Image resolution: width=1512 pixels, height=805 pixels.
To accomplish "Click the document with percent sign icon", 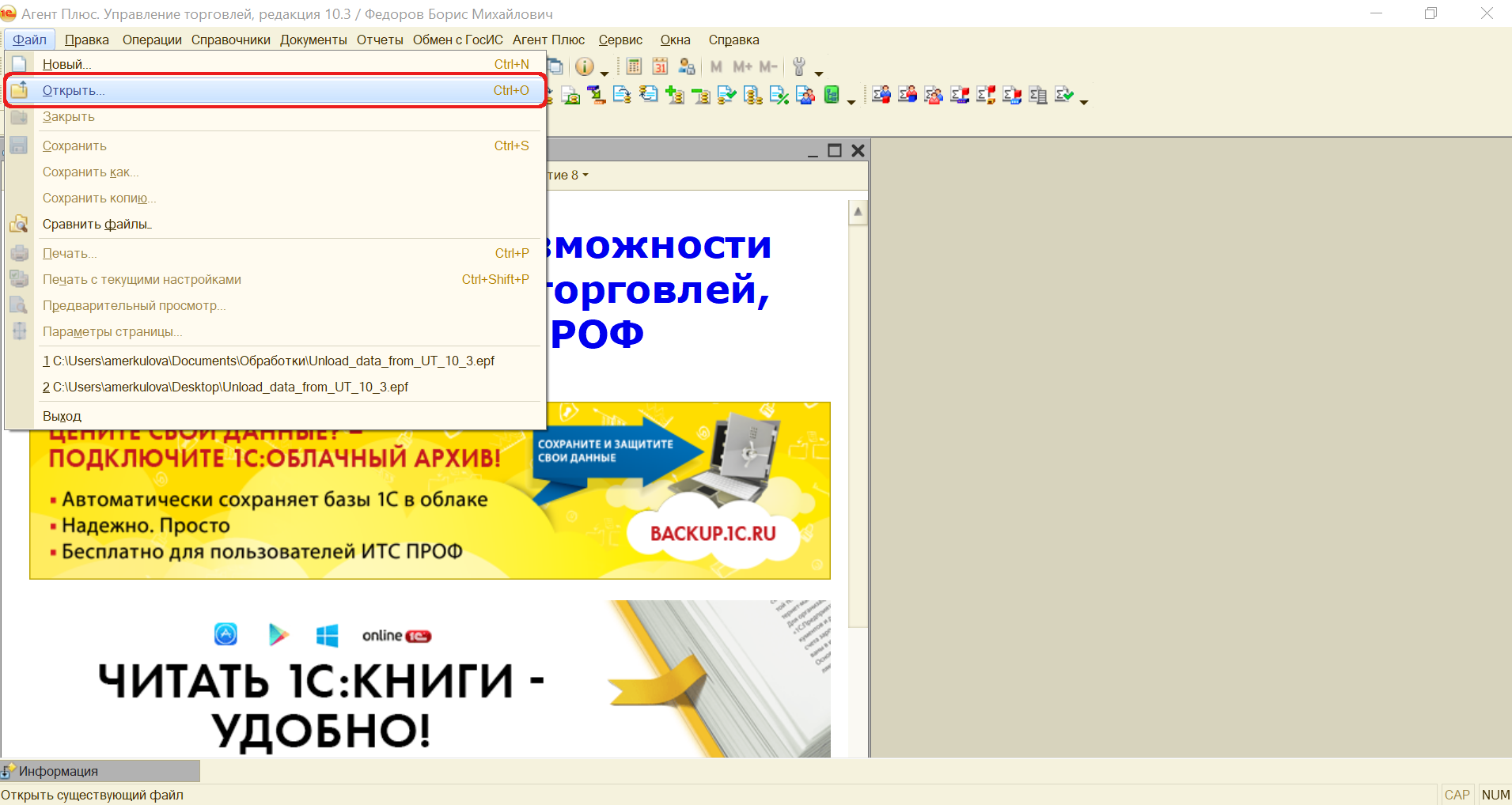I will [779, 96].
